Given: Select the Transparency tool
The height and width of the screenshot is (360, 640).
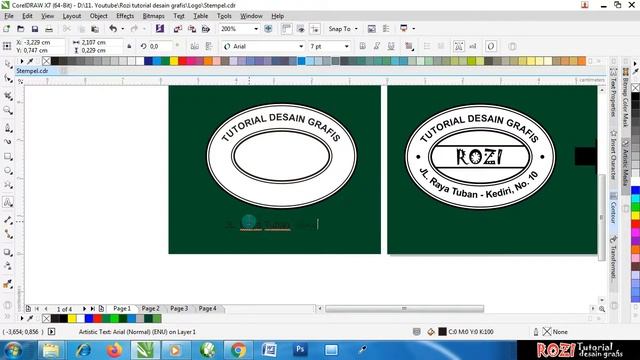Looking at the screenshot, I should click(x=8, y=266).
